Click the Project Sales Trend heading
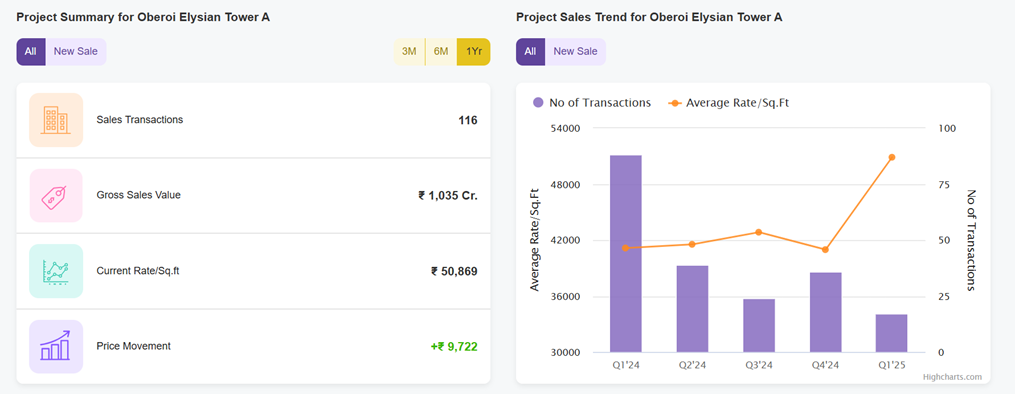Screen dimensions: 1015x394 [649, 17]
